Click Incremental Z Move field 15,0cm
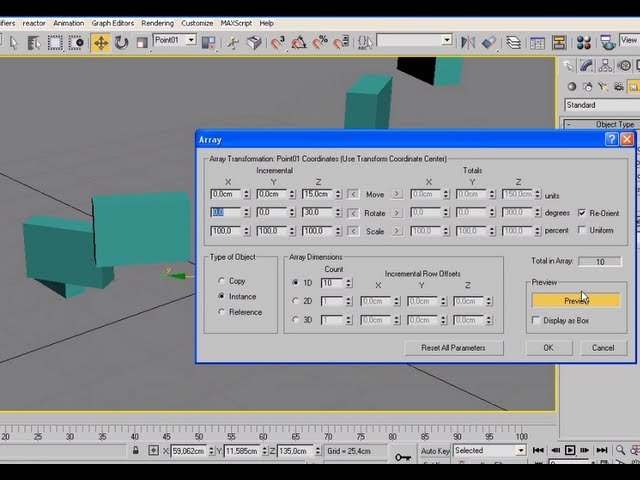 point(318,194)
